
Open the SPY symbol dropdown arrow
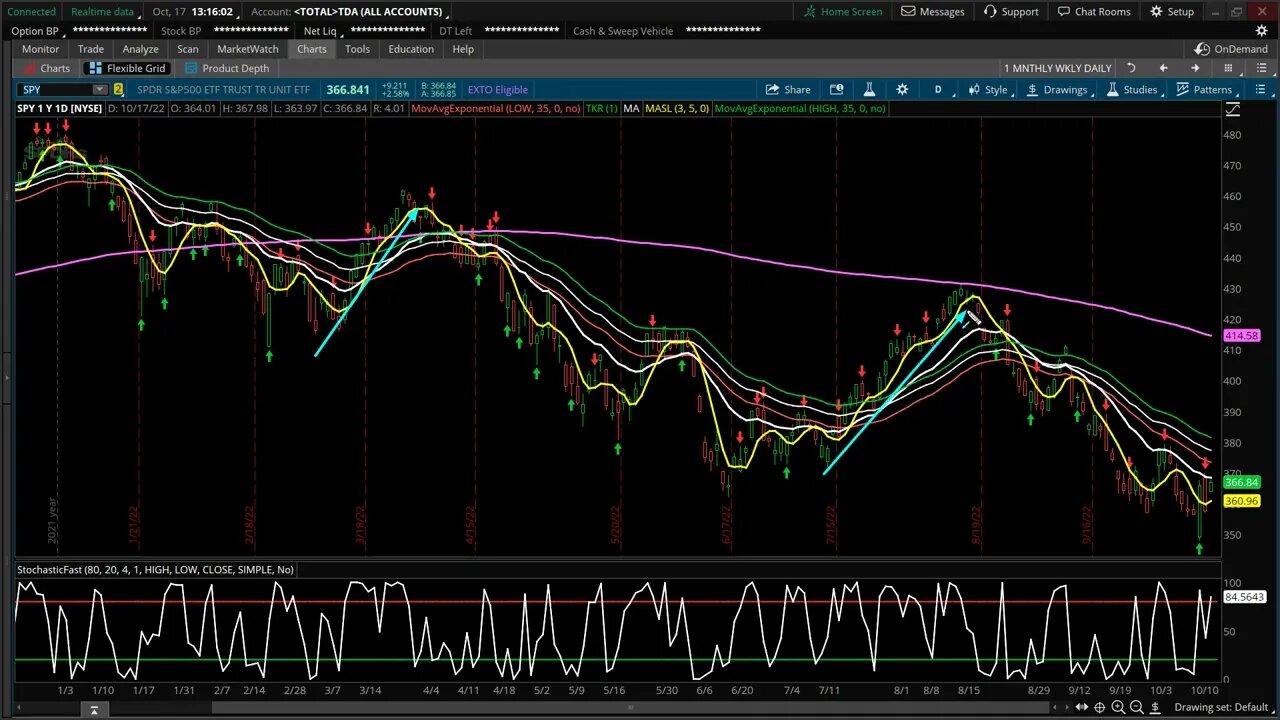(100, 90)
